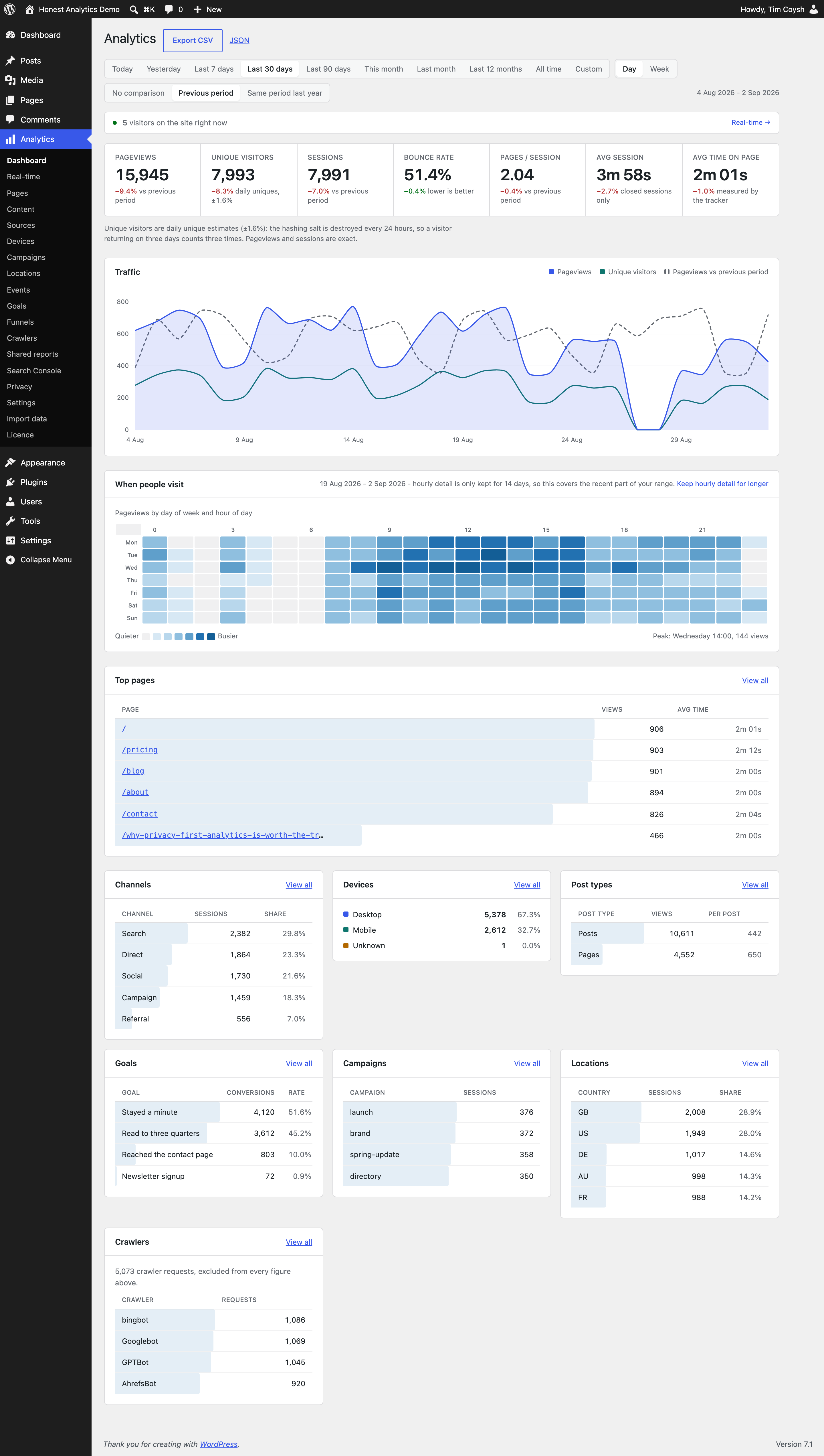Image resolution: width=824 pixels, height=1456 pixels.
Task: Open the site home icon in admin bar
Action: (x=29, y=9)
